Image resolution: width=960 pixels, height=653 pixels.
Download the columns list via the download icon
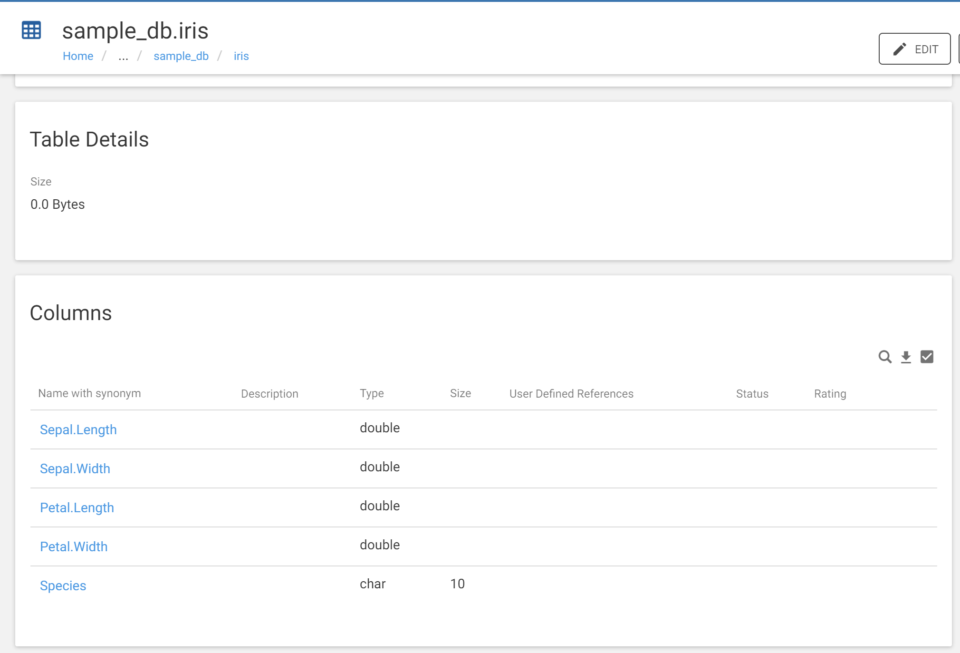click(906, 357)
